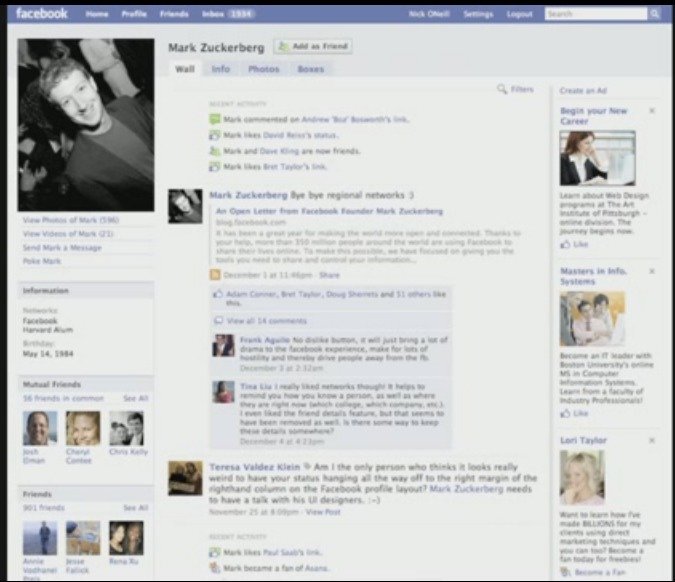Screen dimensions: 675x582
Task: Click the Lori Taylor ad photo
Action: (x=582, y=478)
